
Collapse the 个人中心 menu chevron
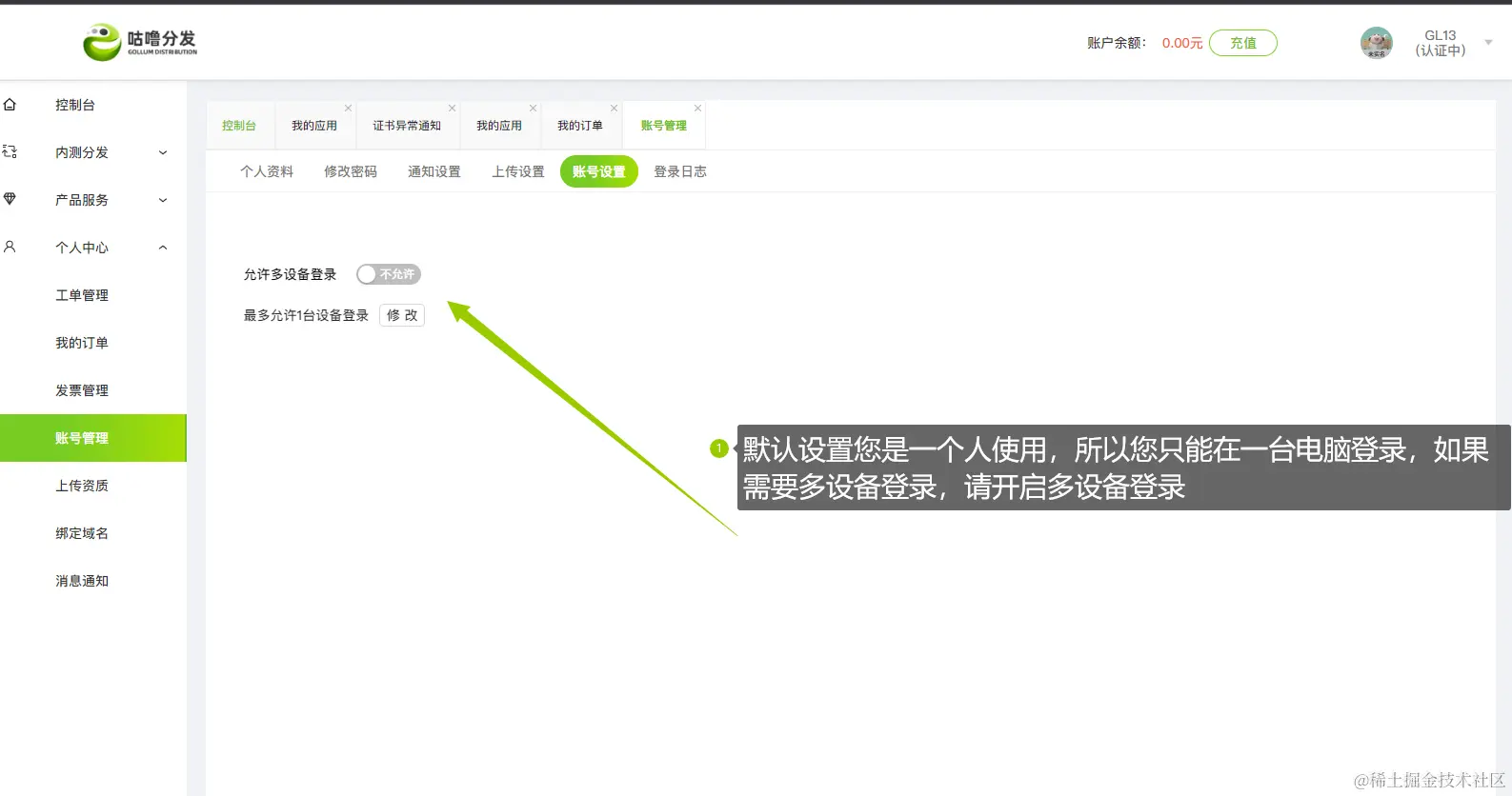tap(163, 248)
